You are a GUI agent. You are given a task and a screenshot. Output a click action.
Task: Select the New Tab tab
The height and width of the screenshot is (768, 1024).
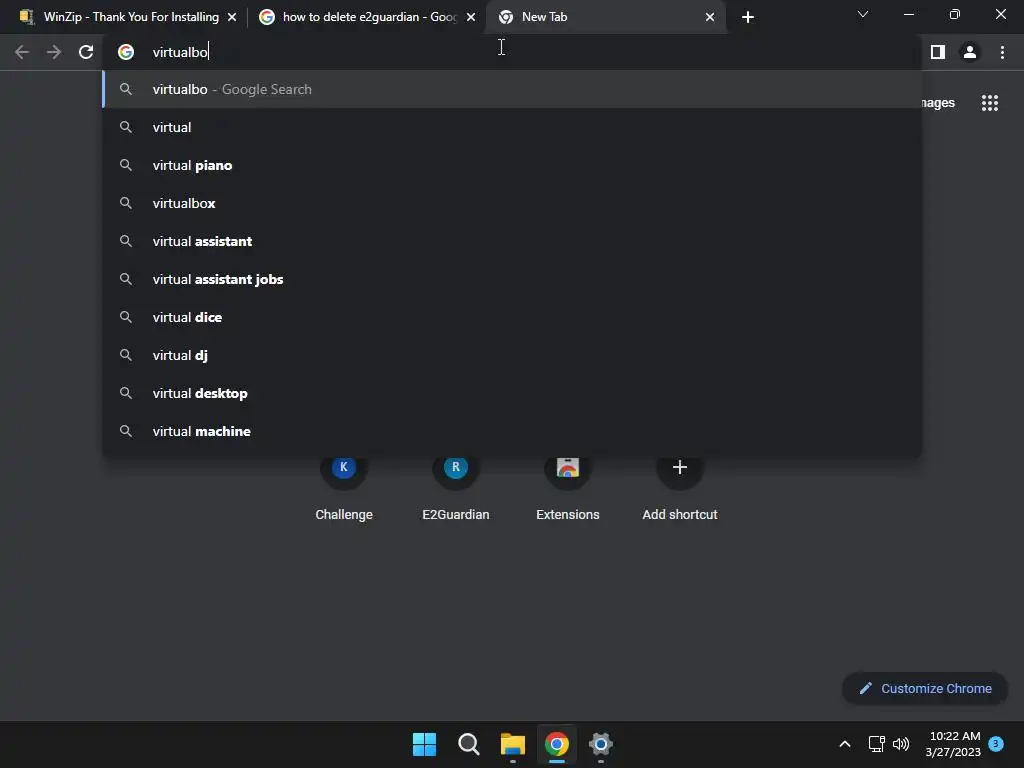pyautogui.click(x=606, y=17)
